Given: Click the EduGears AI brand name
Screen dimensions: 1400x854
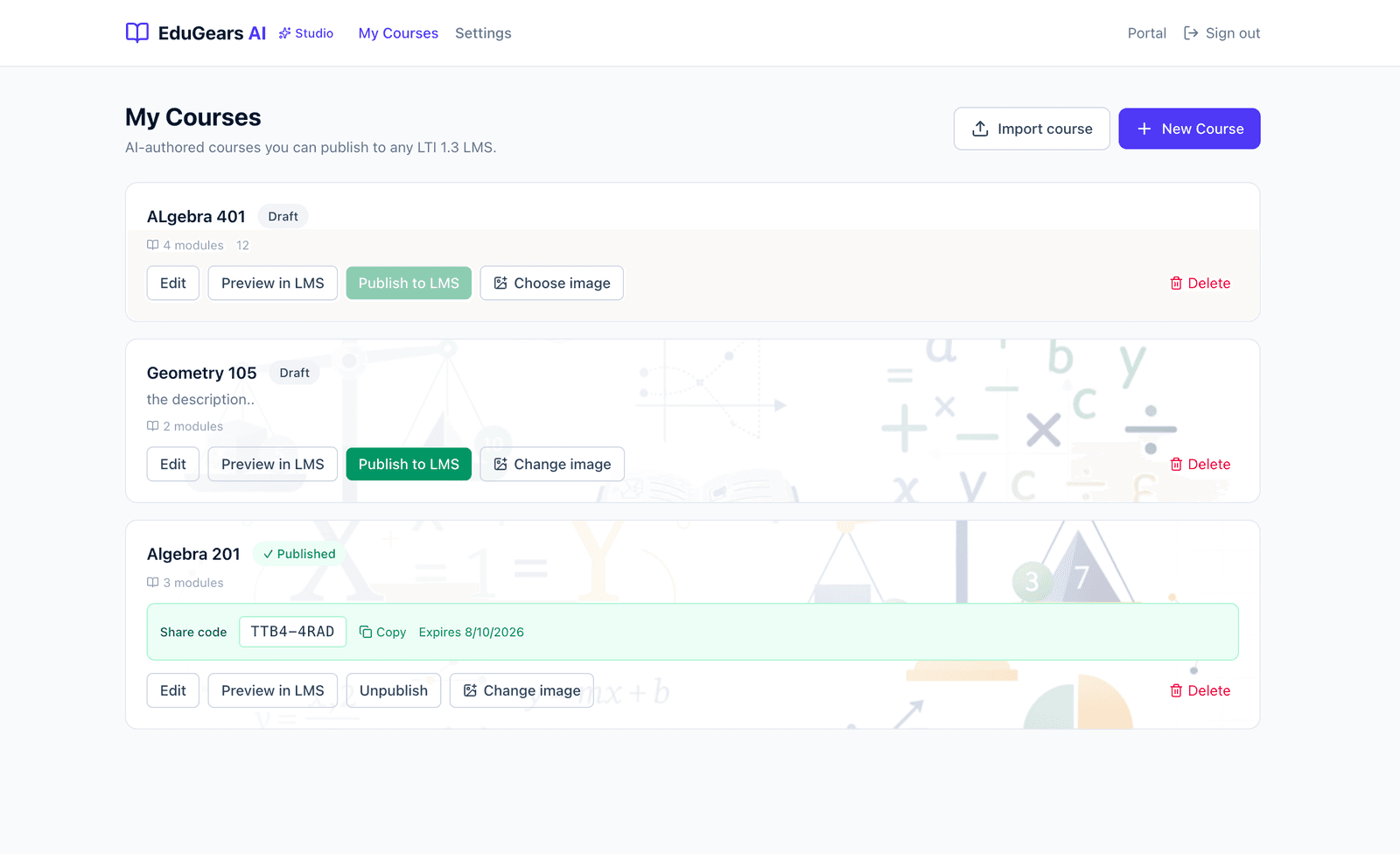Looking at the screenshot, I should point(212,33).
